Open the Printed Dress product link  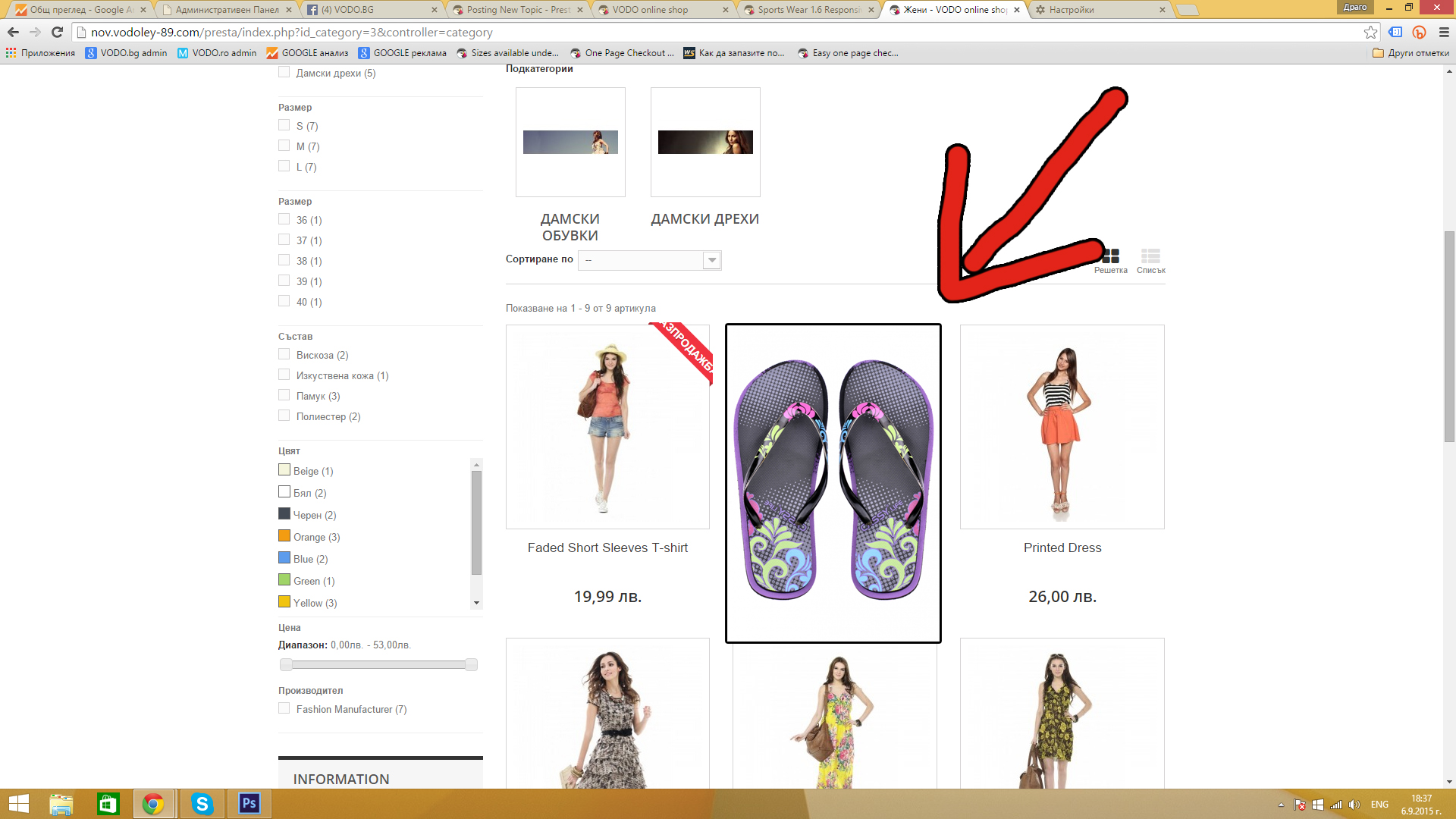pyautogui.click(x=1062, y=548)
